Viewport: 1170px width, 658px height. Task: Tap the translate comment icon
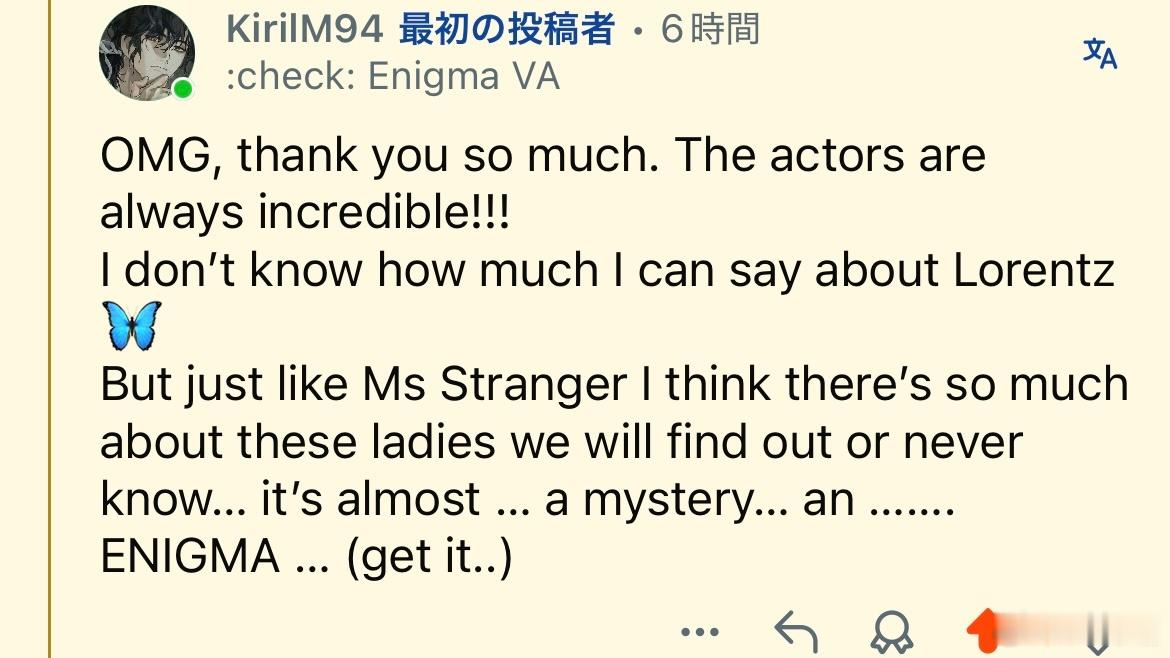pos(1100,54)
